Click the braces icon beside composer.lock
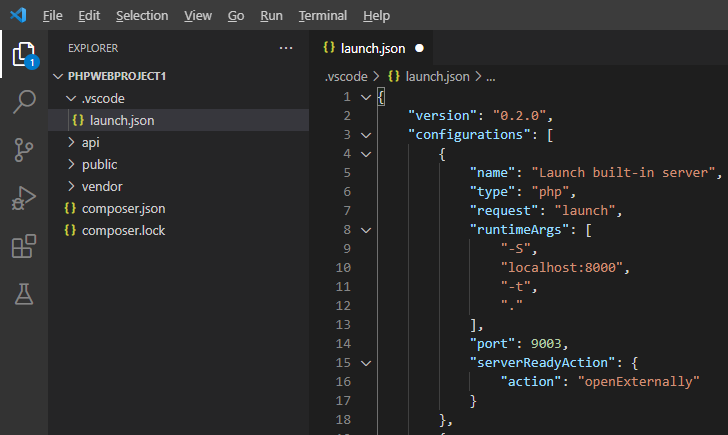Screen dimensions: 728x435 pyautogui.click(x=70, y=230)
